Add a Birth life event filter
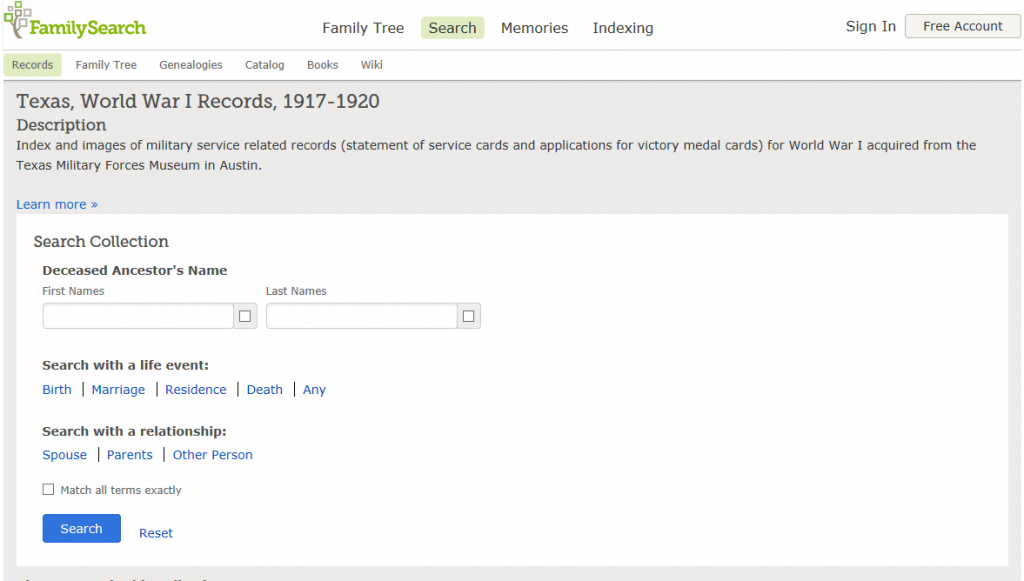The image size is (1024, 581). pos(57,390)
